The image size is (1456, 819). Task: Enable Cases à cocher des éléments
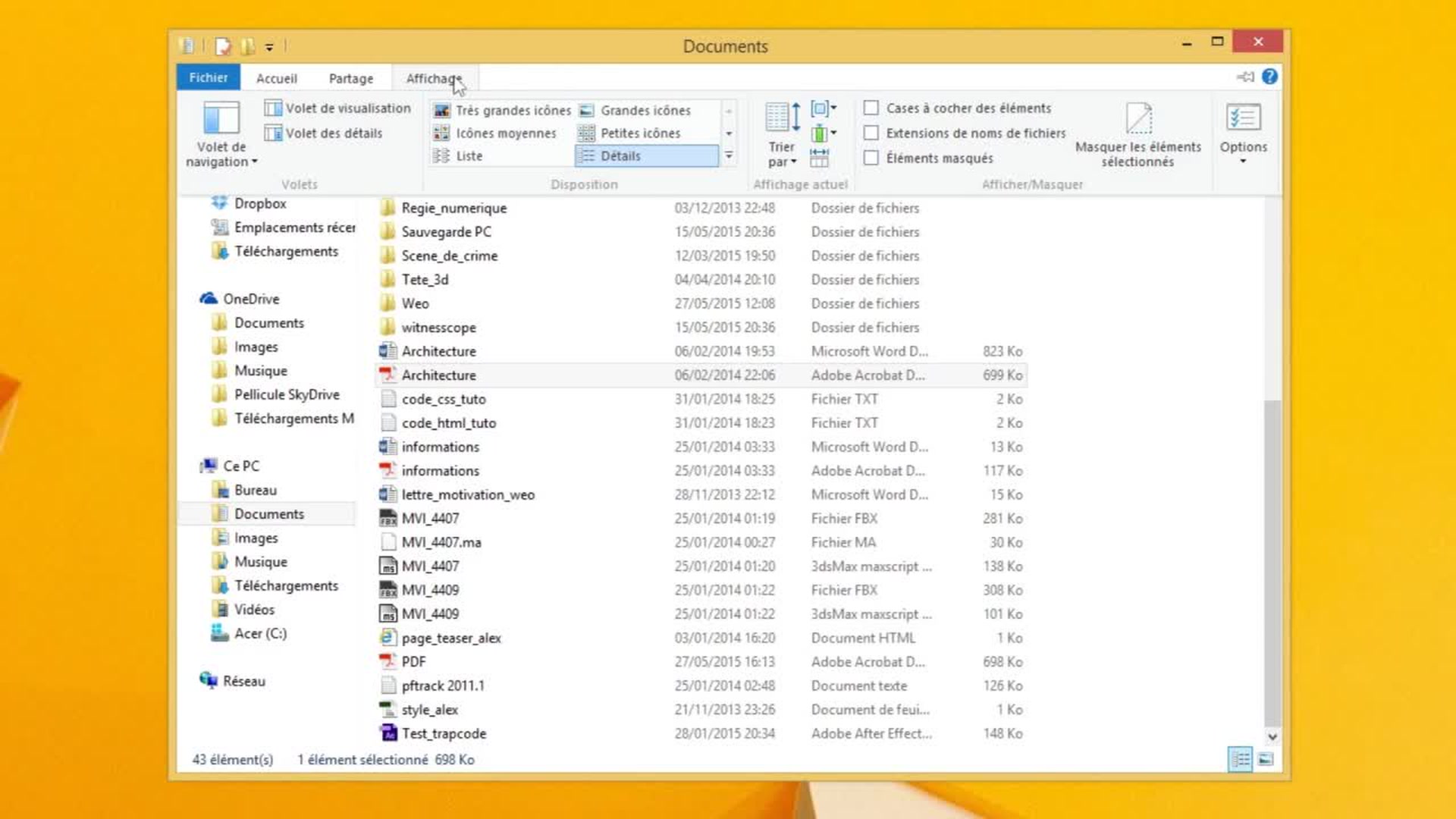tap(871, 108)
